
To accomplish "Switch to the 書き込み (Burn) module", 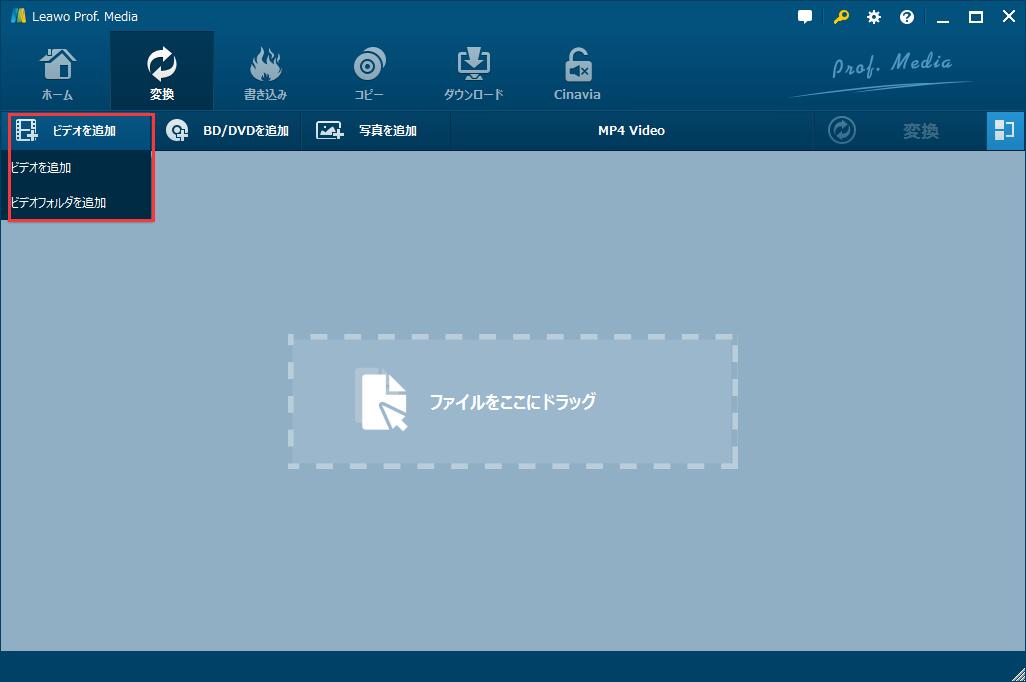I will tap(265, 70).
